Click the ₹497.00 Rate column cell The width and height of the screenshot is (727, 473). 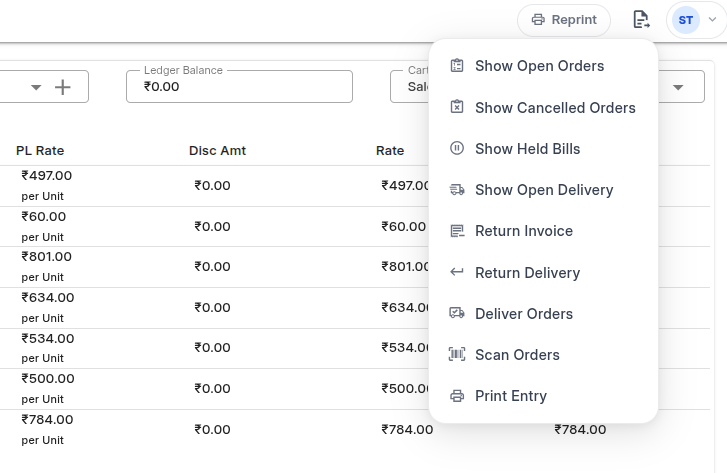(x=405, y=185)
